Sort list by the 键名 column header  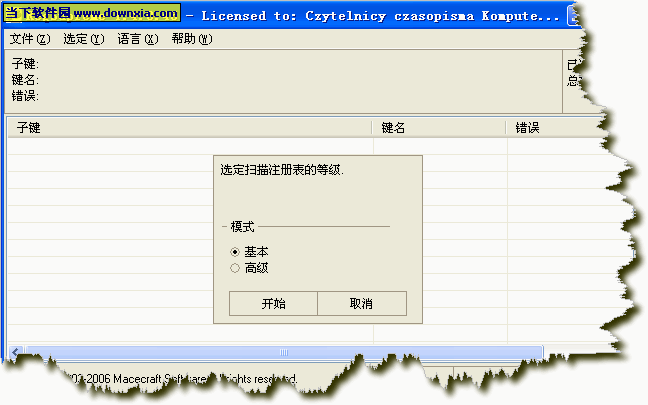tap(439, 128)
